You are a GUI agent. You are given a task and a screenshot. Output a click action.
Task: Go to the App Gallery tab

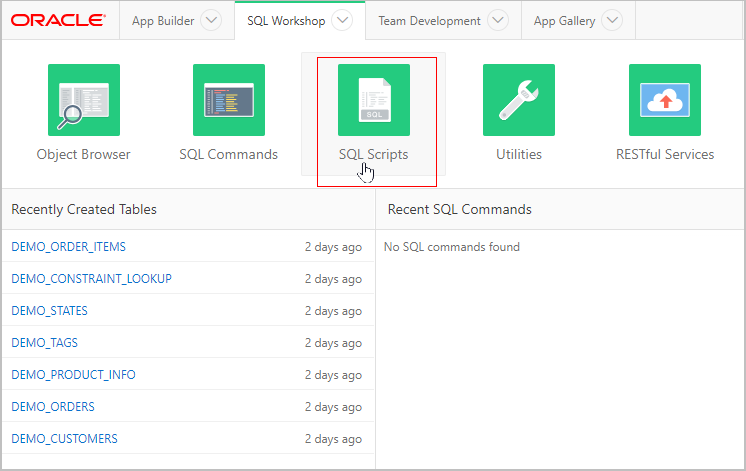[x=564, y=21]
